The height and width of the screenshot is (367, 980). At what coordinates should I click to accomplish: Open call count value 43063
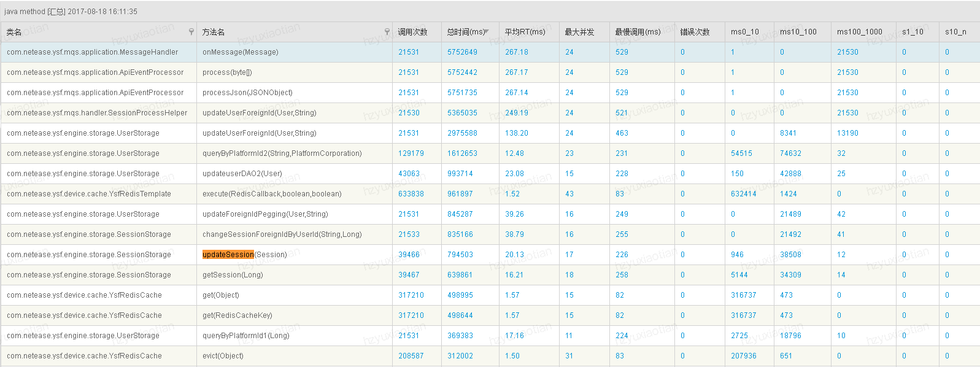coord(409,174)
